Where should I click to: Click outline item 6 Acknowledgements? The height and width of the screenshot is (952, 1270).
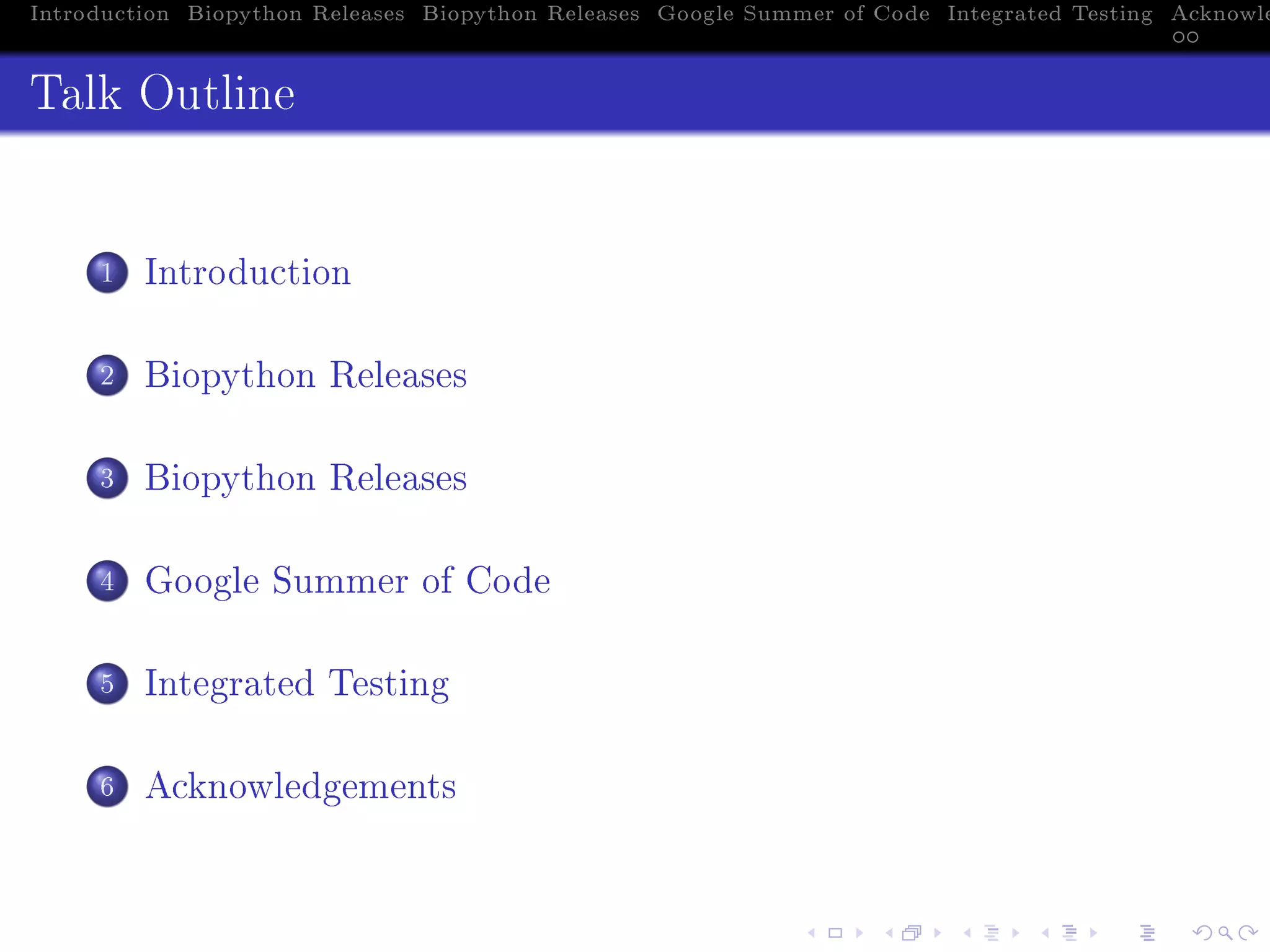[x=300, y=787]
